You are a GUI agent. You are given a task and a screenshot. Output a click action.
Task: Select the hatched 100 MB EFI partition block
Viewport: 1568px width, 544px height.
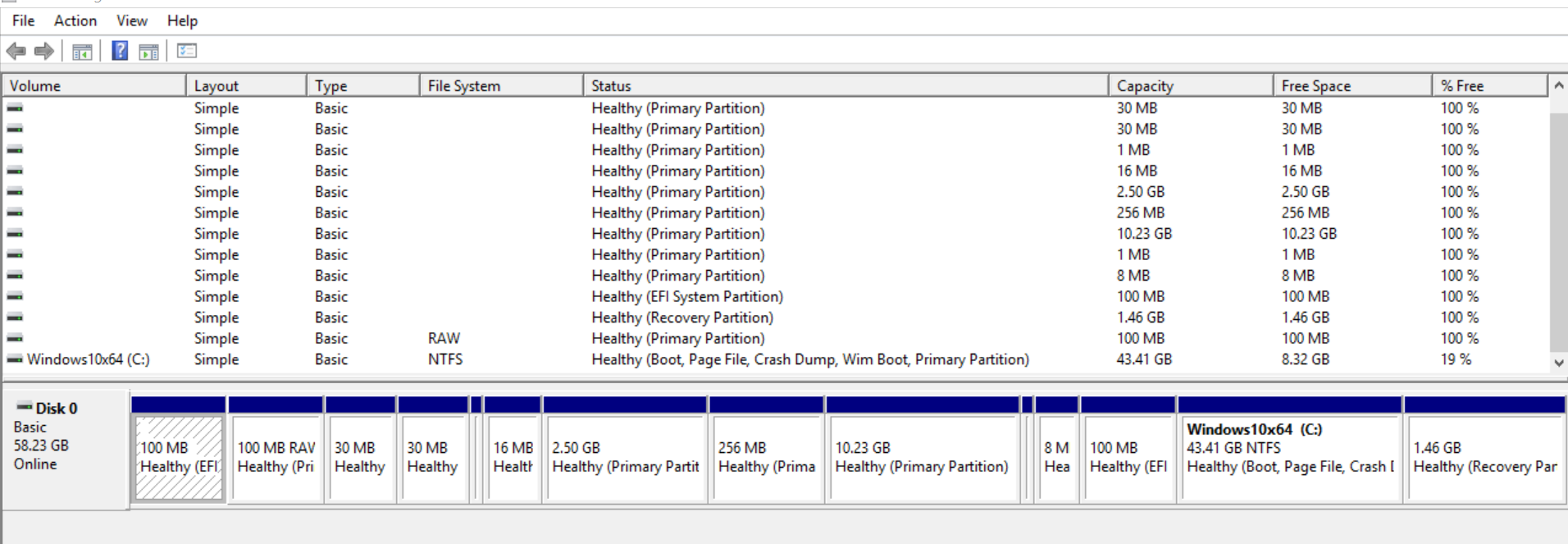click(178, 450)
